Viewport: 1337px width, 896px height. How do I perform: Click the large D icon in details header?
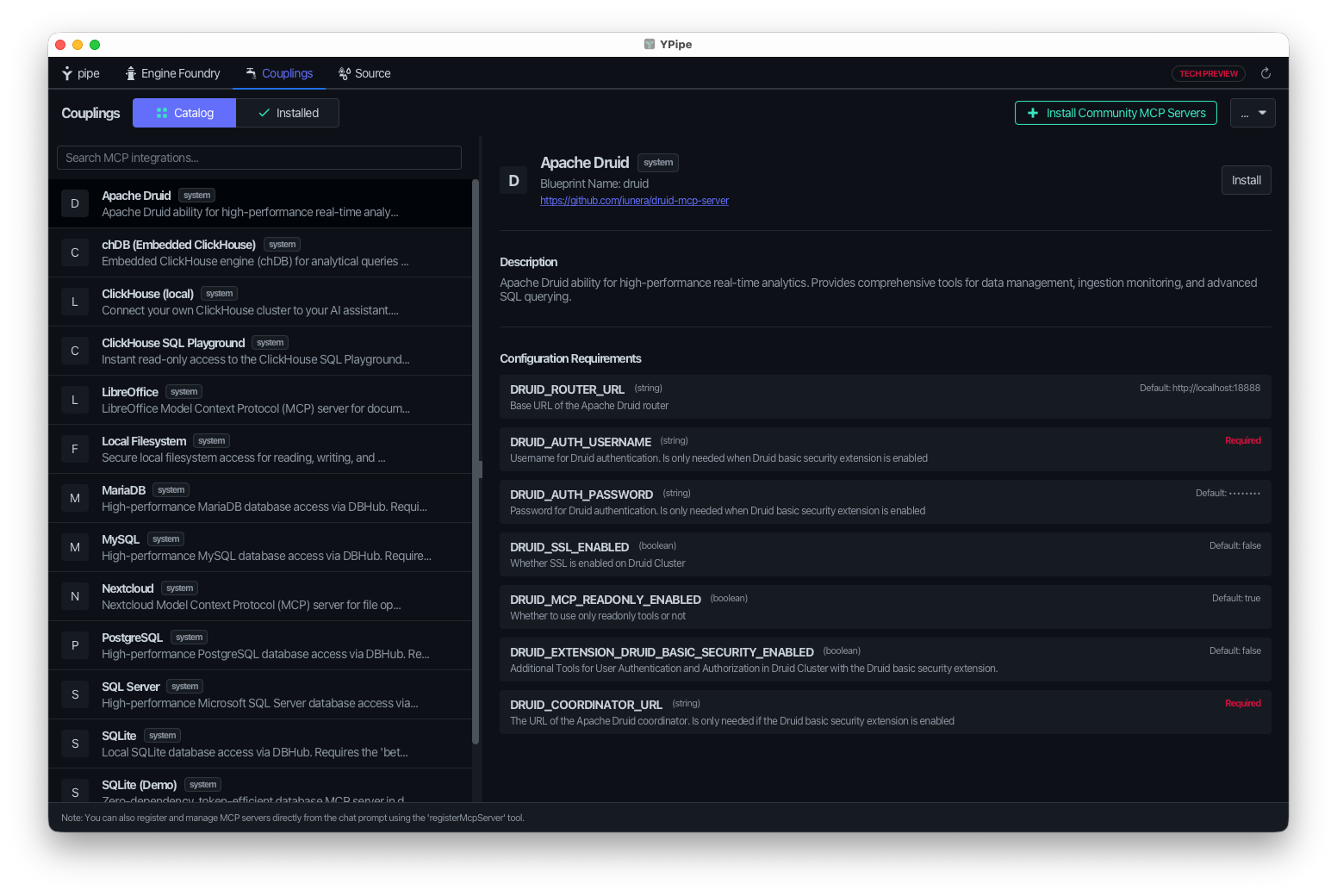[513, 180]
